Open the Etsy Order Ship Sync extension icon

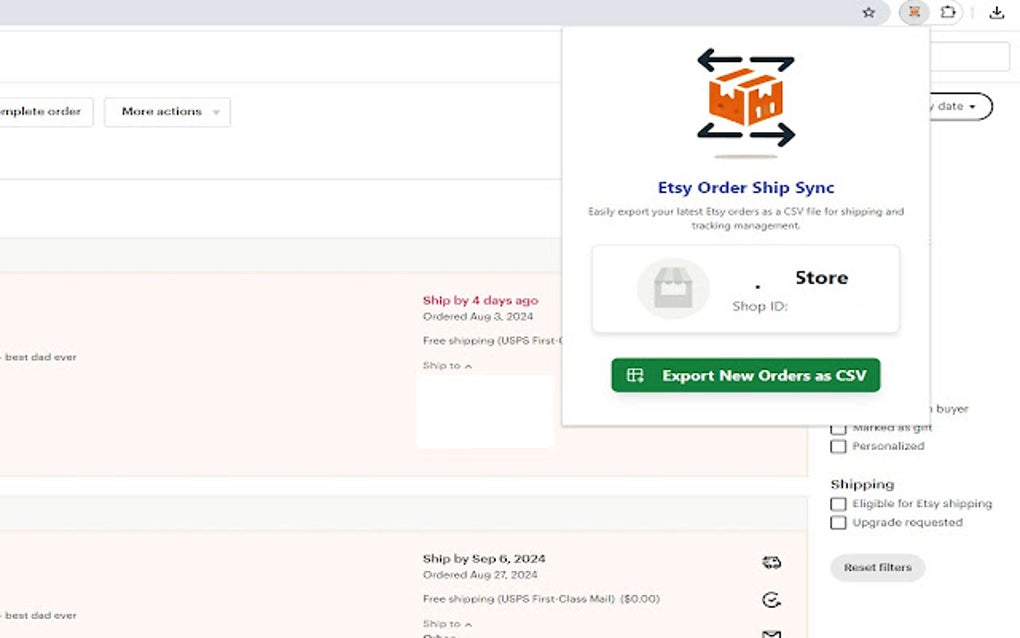pos(912,13)
